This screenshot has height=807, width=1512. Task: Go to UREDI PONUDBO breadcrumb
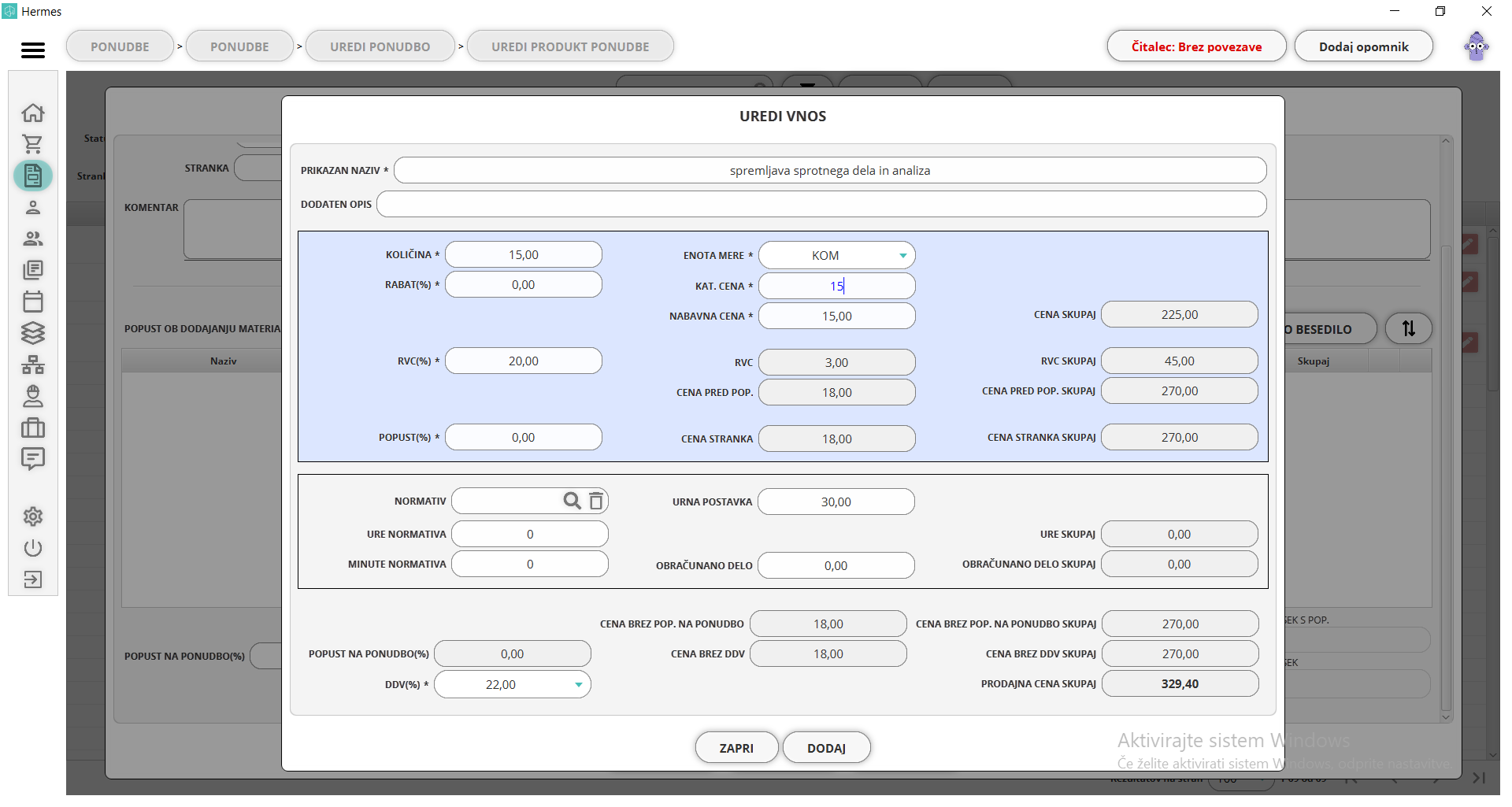380,46
